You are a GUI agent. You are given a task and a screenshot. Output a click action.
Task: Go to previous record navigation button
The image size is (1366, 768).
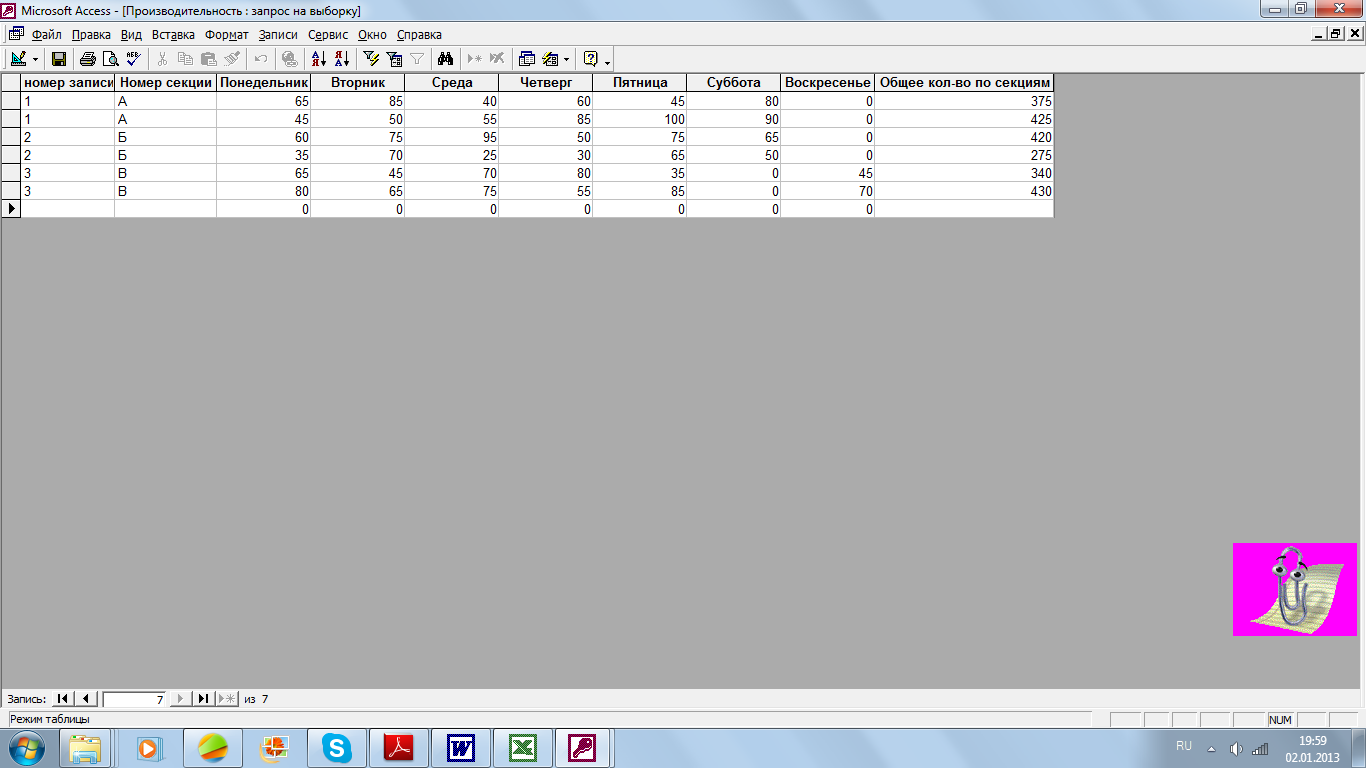click(85, 699)
